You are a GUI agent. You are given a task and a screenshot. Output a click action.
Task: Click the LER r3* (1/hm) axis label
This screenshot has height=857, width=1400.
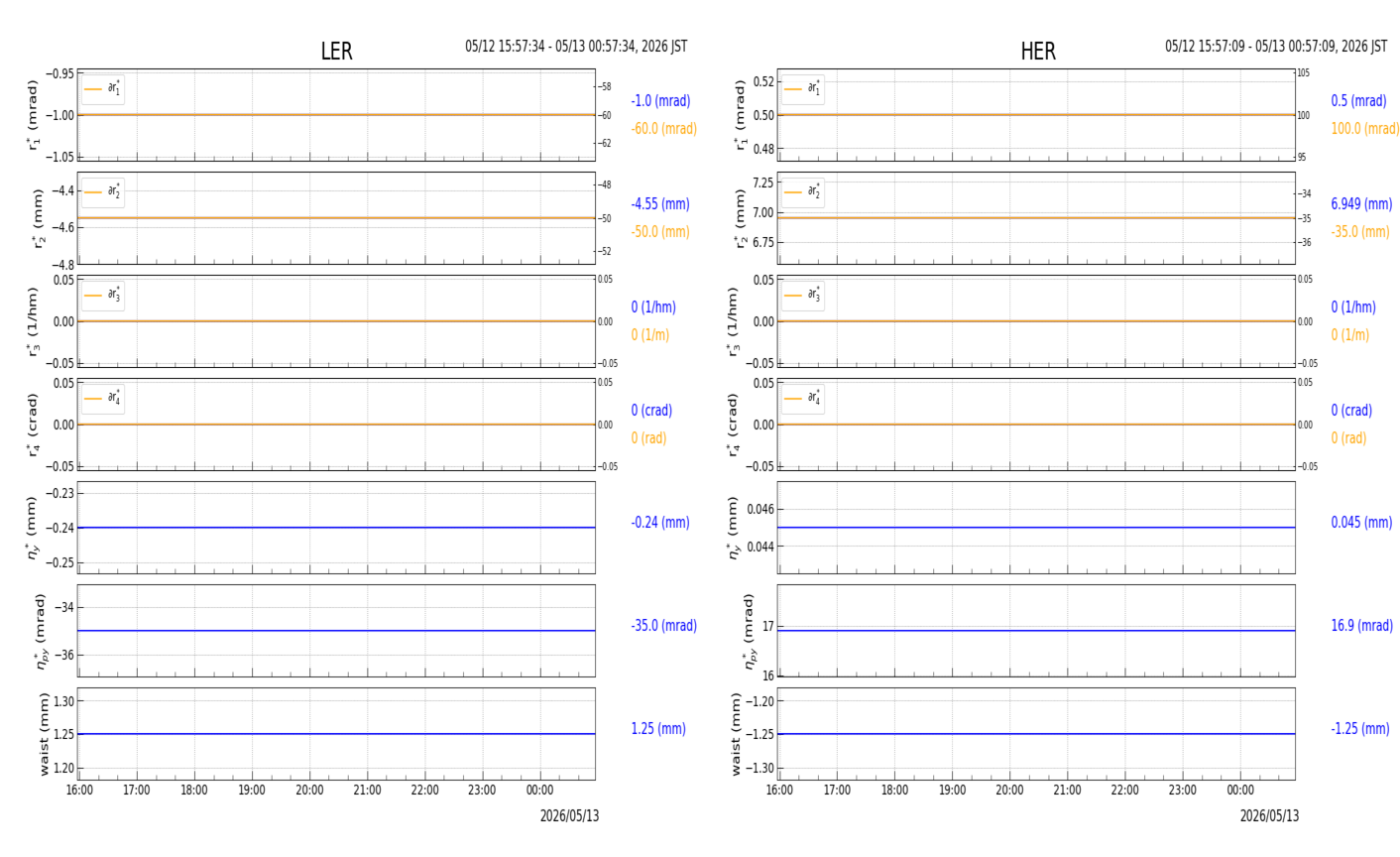click(x=33, y=321)
